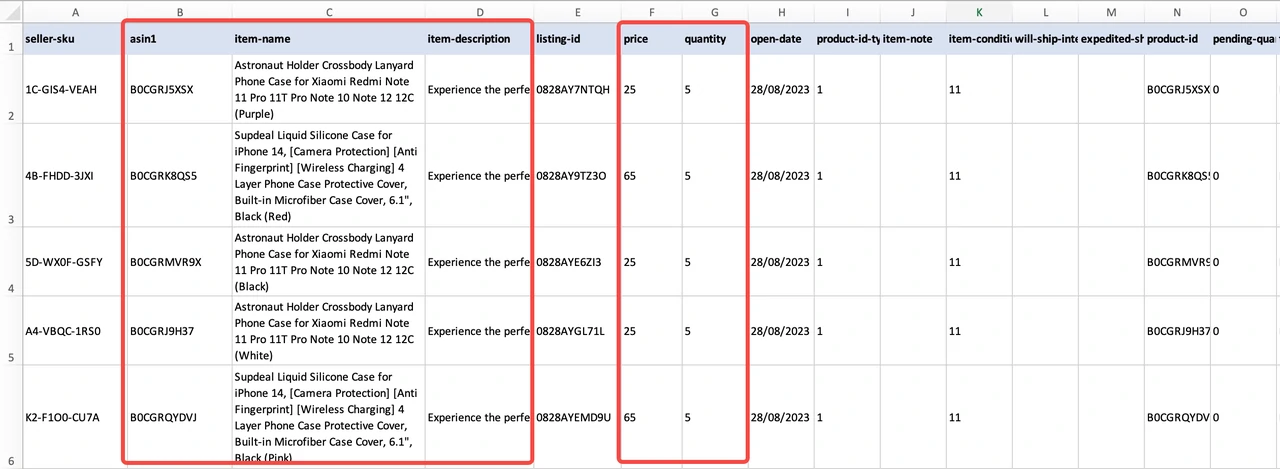The height and width of the screenshot is (469, 1280).
Task: Select the price header cell
Action: tap(636, 39)
